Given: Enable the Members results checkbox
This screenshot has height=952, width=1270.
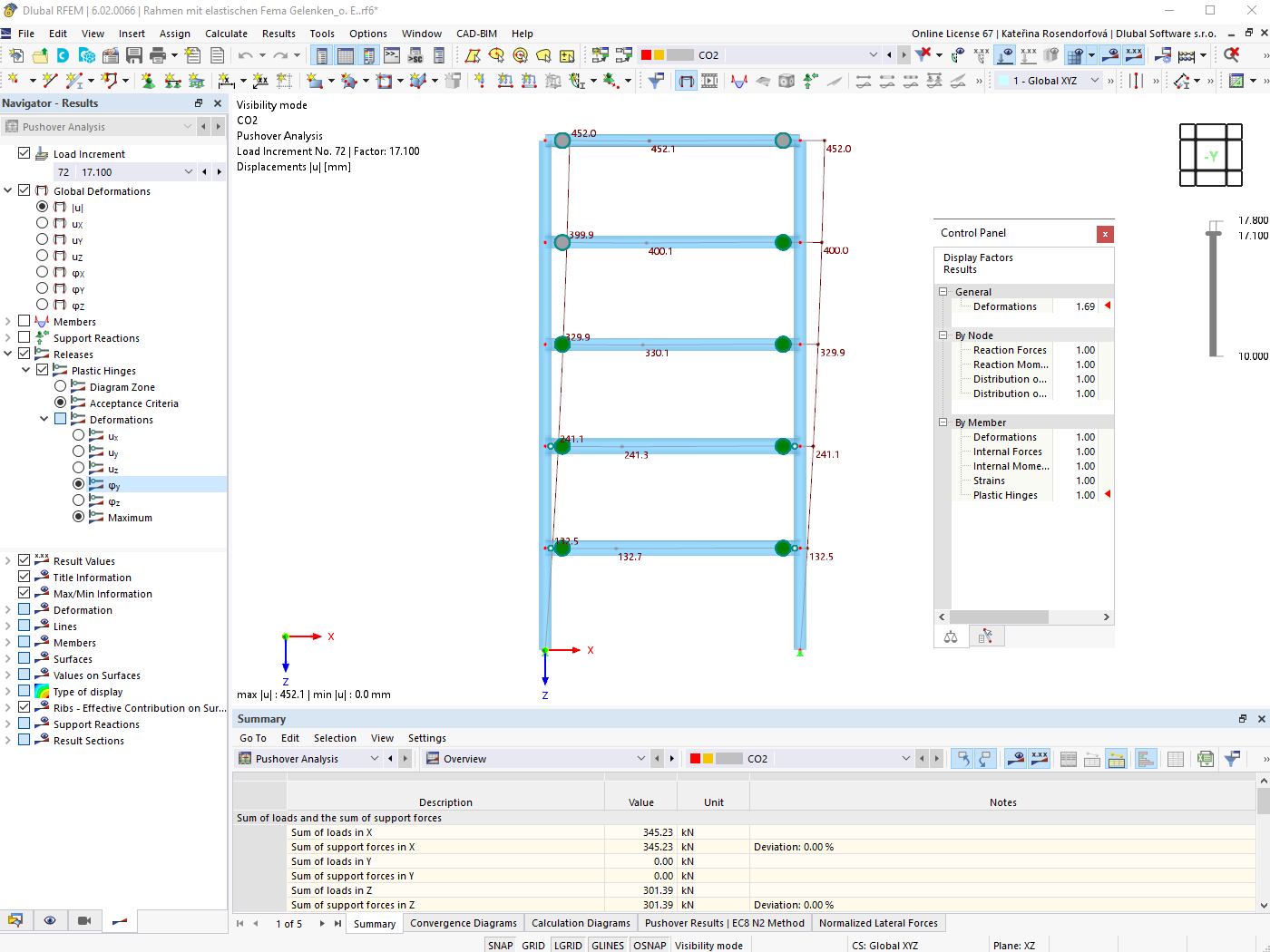Looking at the screenshot, I should point(24,321).
